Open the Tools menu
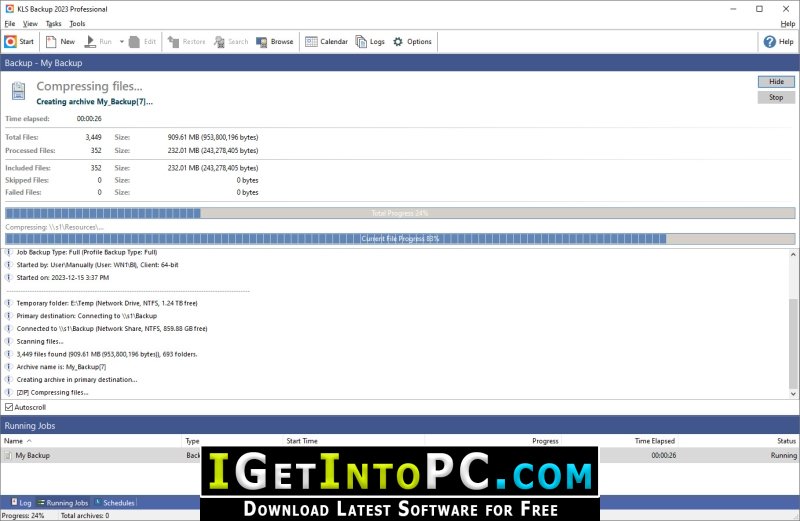The height and width of the screenshot is (521, 800). (x=77, y=23)
